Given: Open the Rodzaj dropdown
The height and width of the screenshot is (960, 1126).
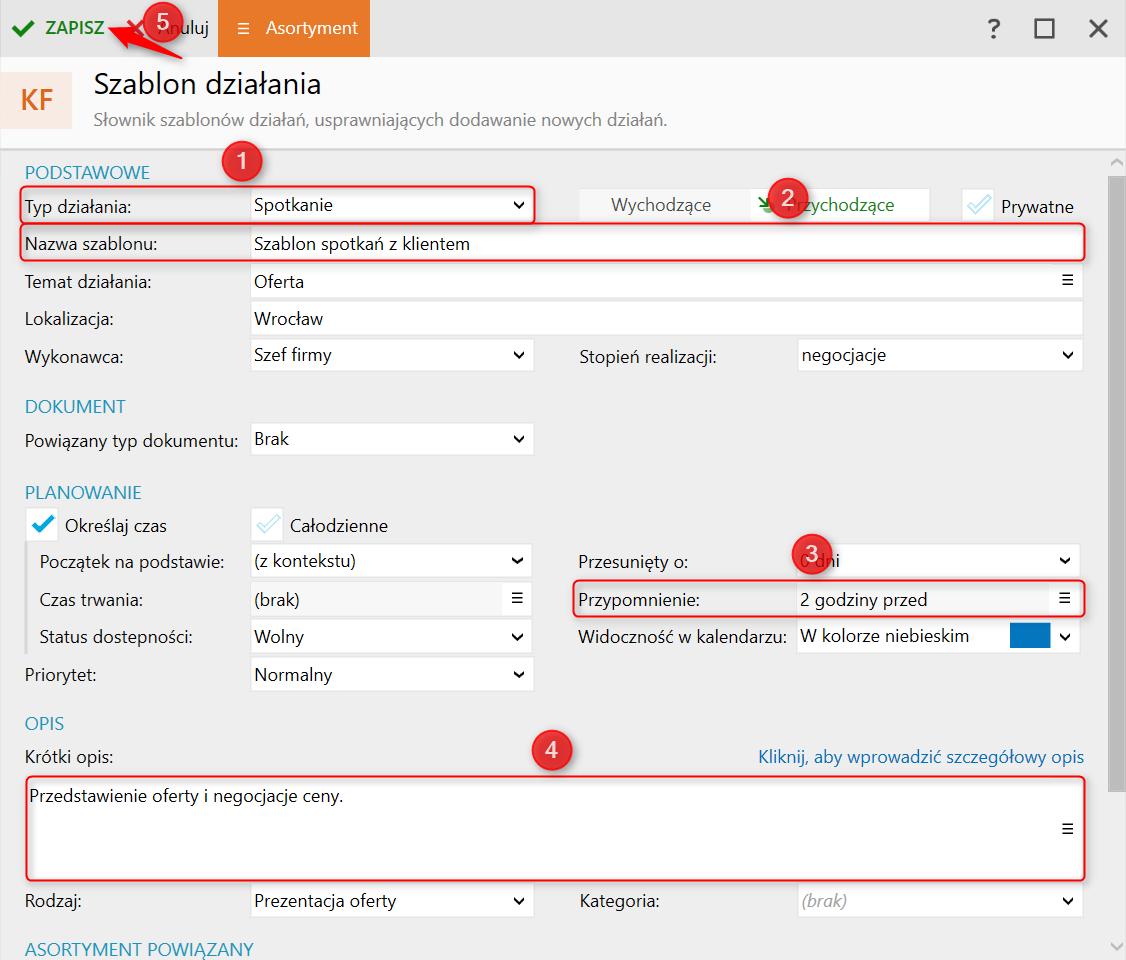Looking at the screenshot, I should coord(392,901).
